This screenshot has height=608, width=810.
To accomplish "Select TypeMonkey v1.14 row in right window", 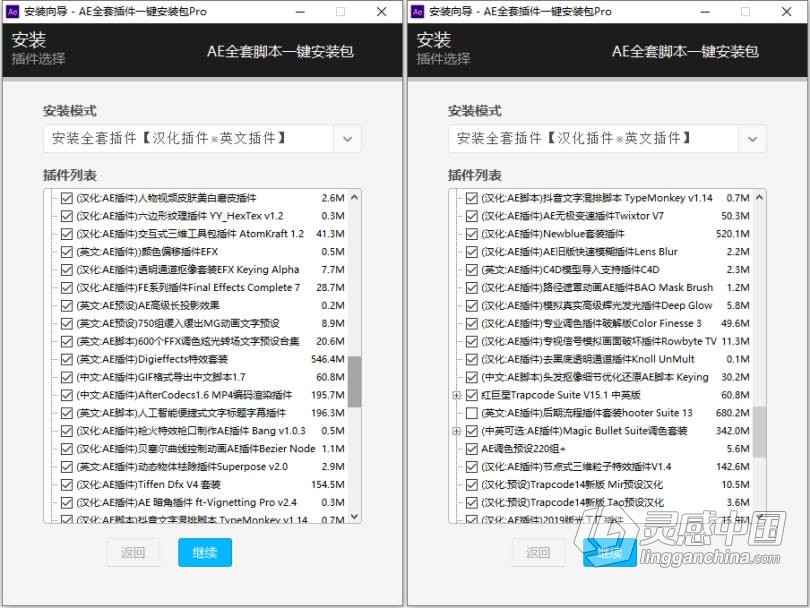I will pyautogui.click(x=608, y=198).
